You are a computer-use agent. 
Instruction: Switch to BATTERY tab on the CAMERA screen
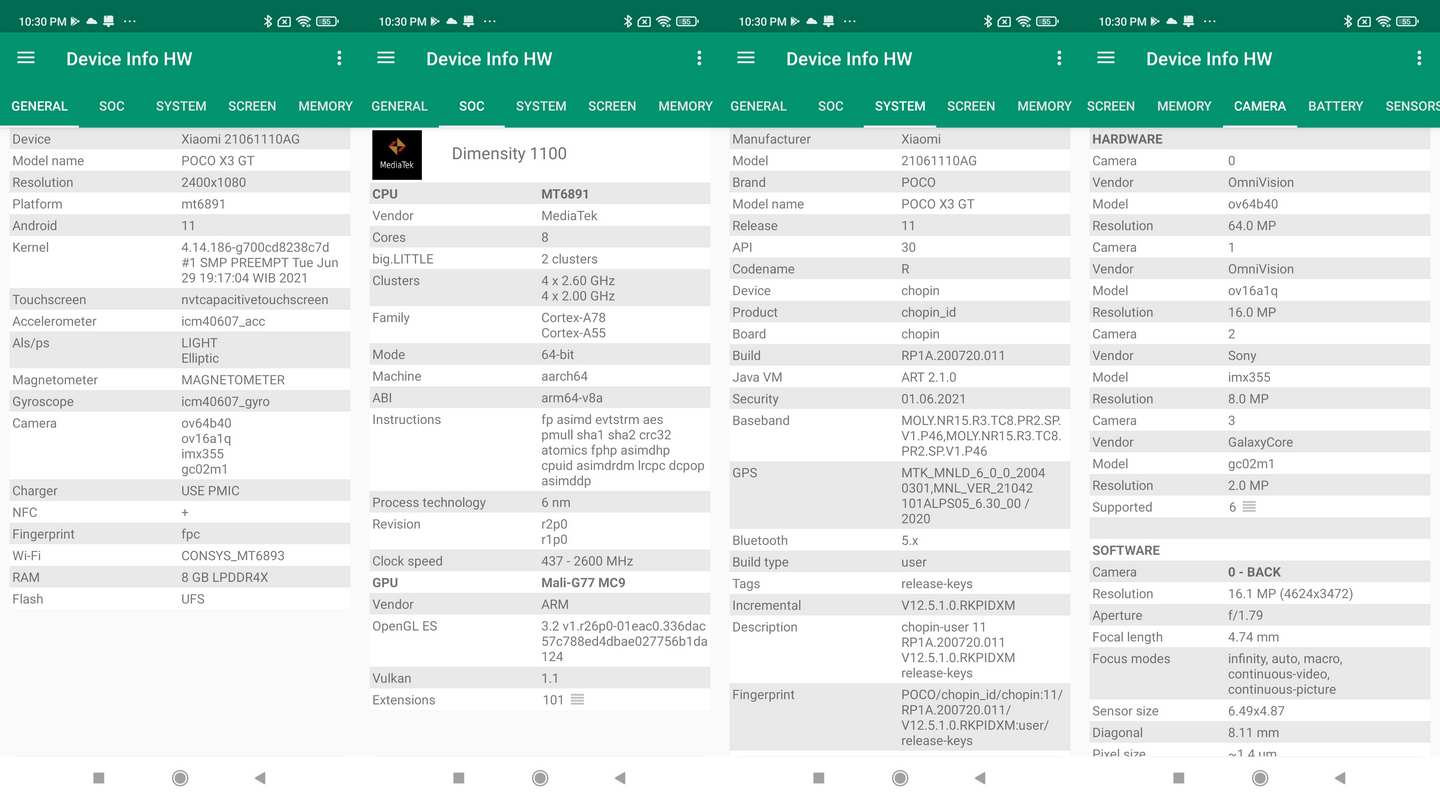tap(1335, 106)
